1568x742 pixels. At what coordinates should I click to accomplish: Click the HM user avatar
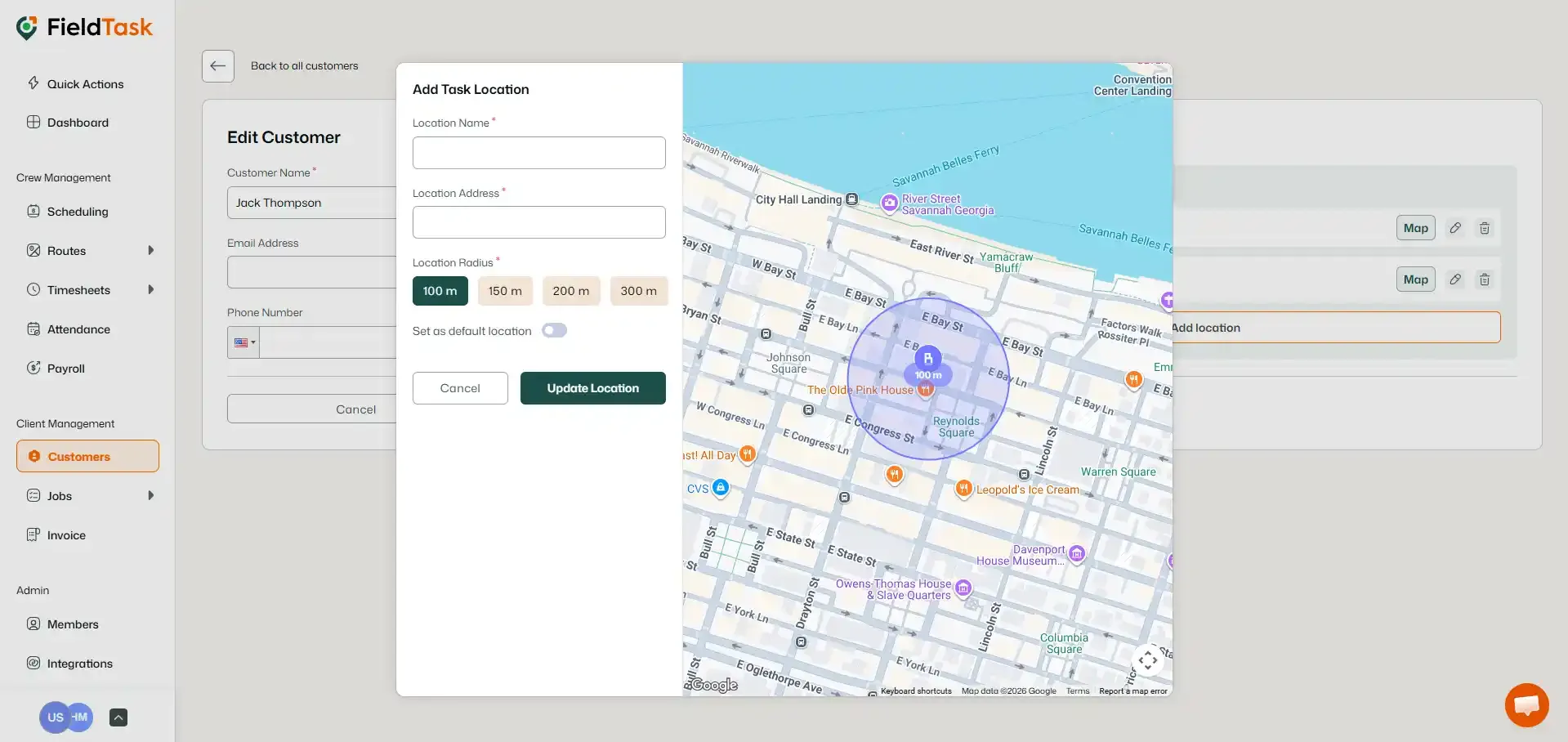tap(80, 717)
